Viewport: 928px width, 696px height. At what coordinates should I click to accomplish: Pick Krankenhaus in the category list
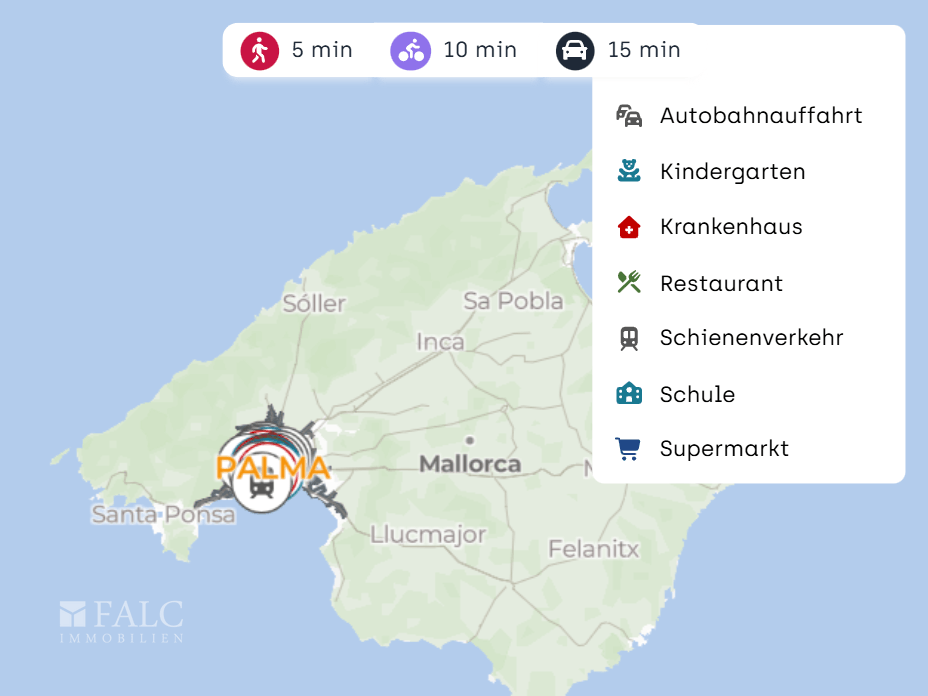click(731, 227)
